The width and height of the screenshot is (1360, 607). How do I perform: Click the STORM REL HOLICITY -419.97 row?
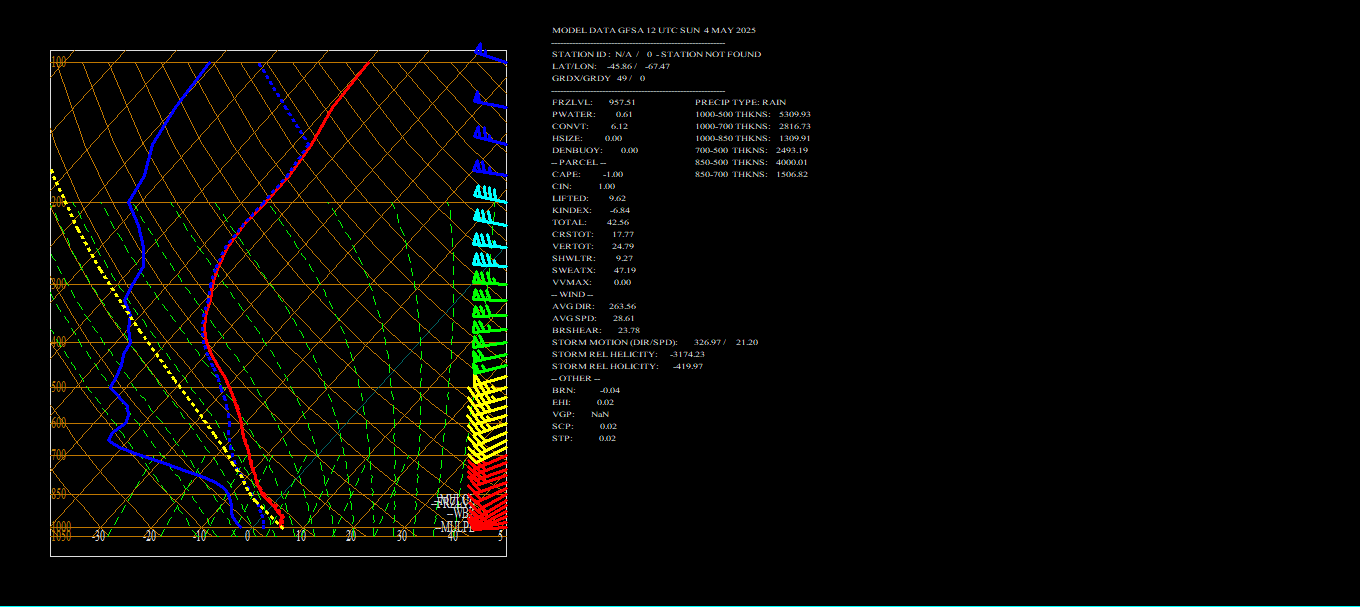coord(627,366)
